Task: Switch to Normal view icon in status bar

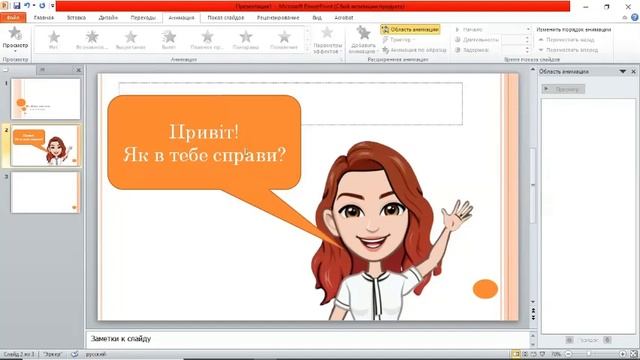Action: (x=516, y=354)
